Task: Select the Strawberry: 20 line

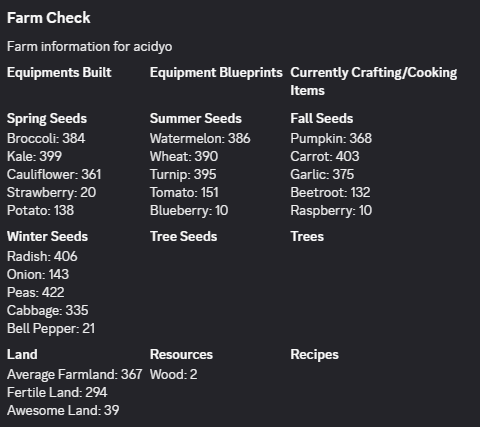Action: [x=52, y=193]
